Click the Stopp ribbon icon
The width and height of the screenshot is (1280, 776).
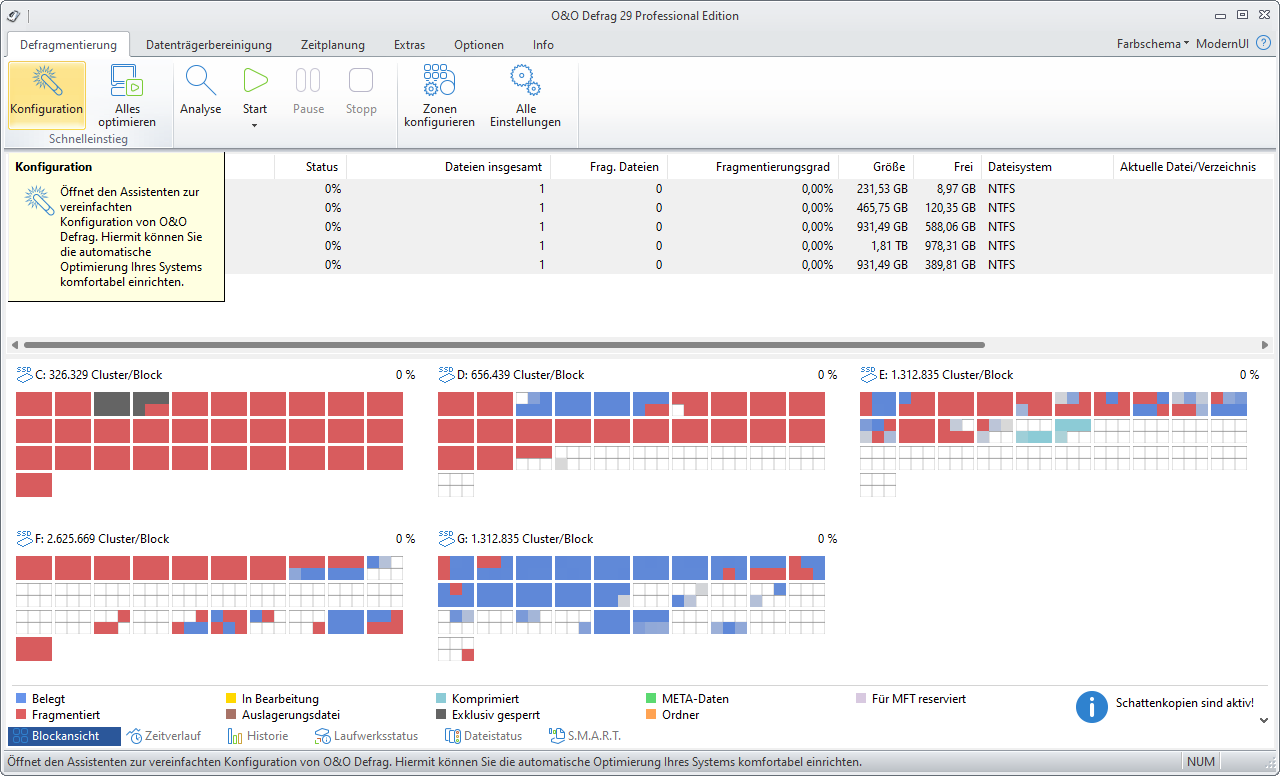point(361,81)
